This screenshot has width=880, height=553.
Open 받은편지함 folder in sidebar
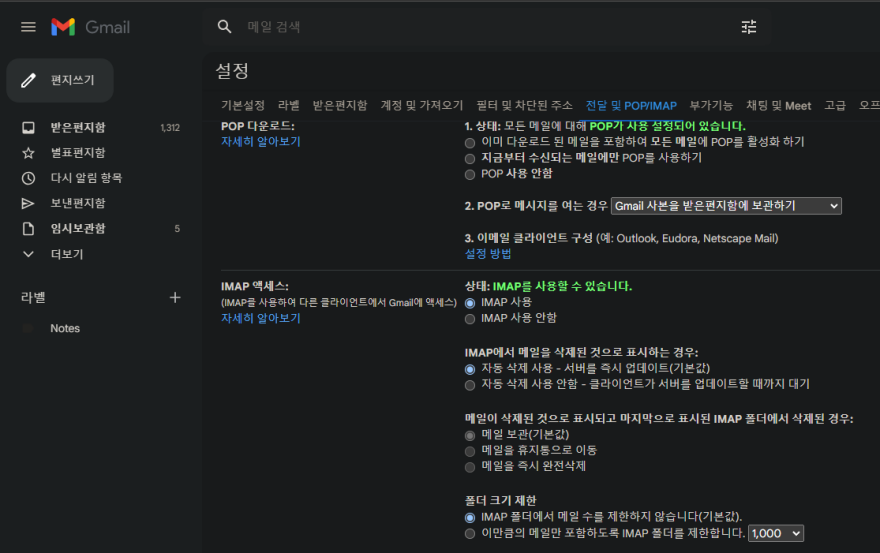point(77,127)
